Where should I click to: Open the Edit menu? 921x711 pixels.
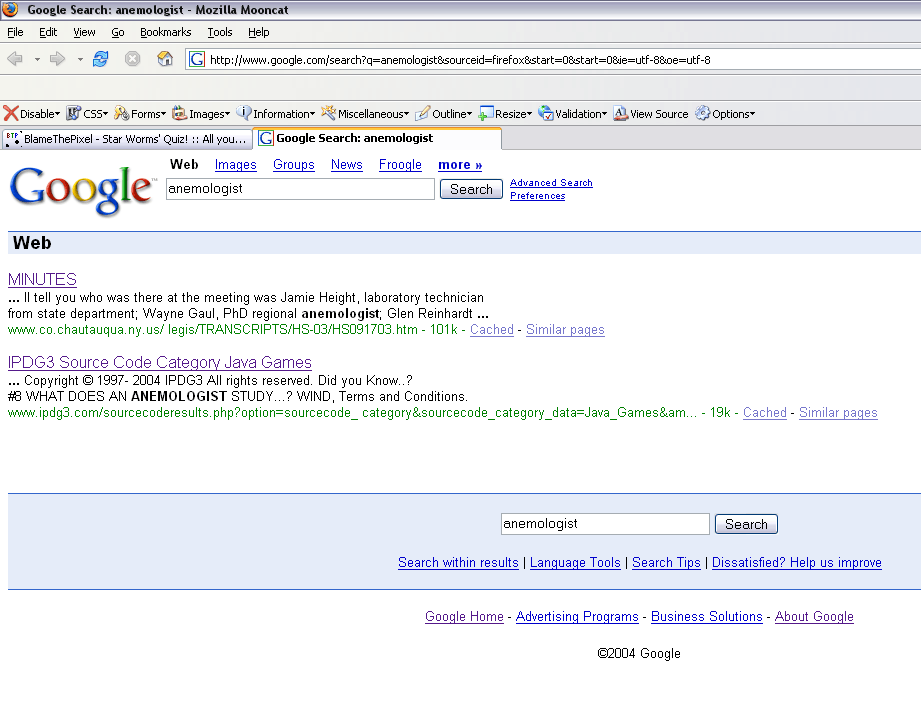pyautogui.click(x=48, y=32)
